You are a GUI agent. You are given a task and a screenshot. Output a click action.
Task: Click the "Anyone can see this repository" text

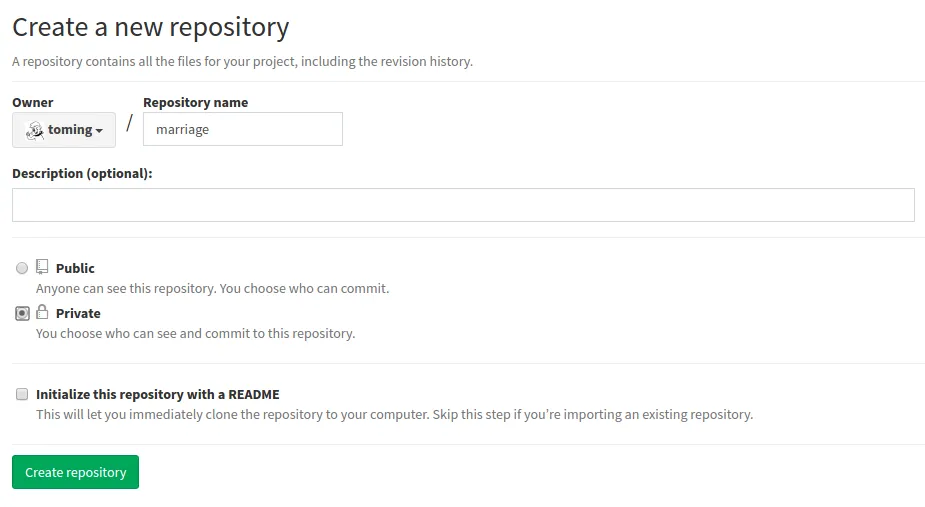click(212, 288)
